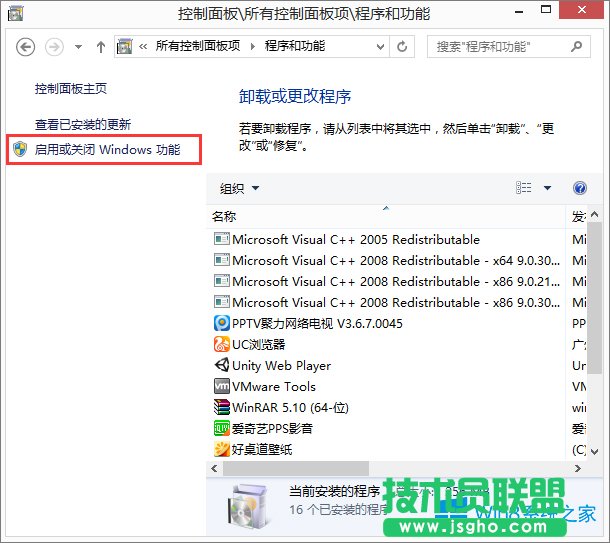Show hidden breadcrumb path with « chevron
The width and height of the screenshot is (610, 543).
[143, 47]
